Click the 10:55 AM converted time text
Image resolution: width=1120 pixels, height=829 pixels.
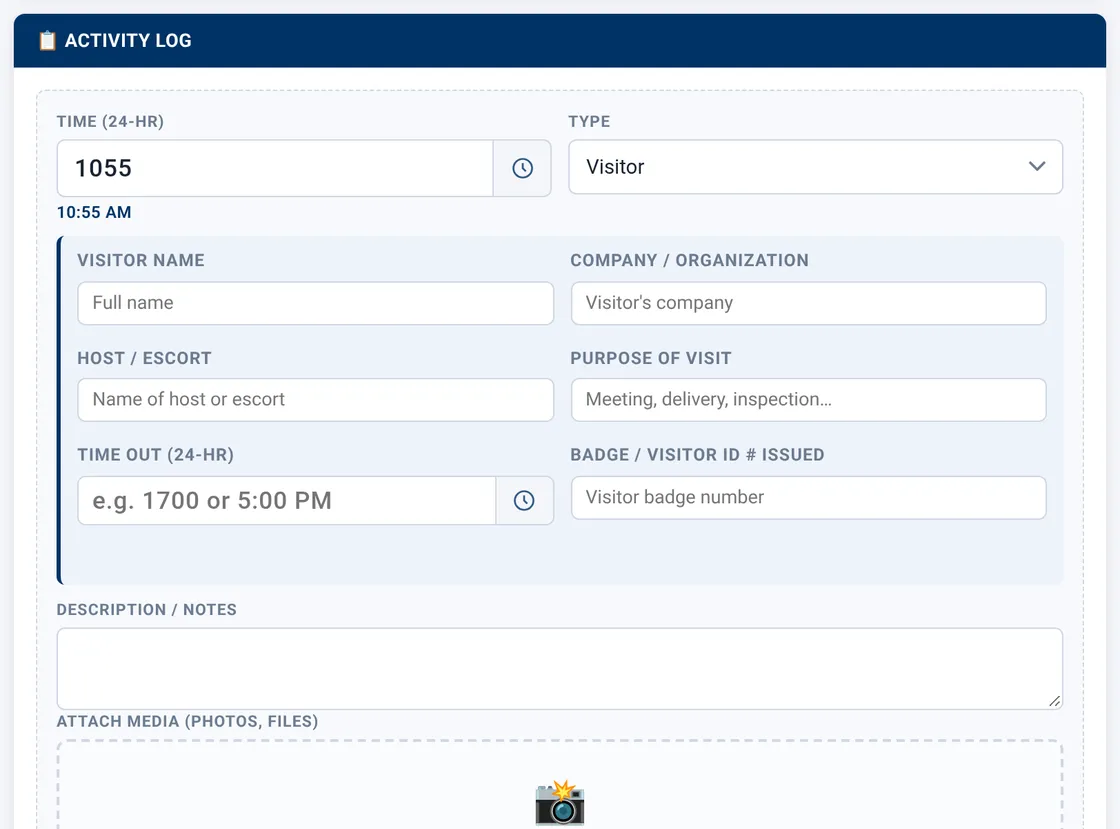tap(94, 212)
